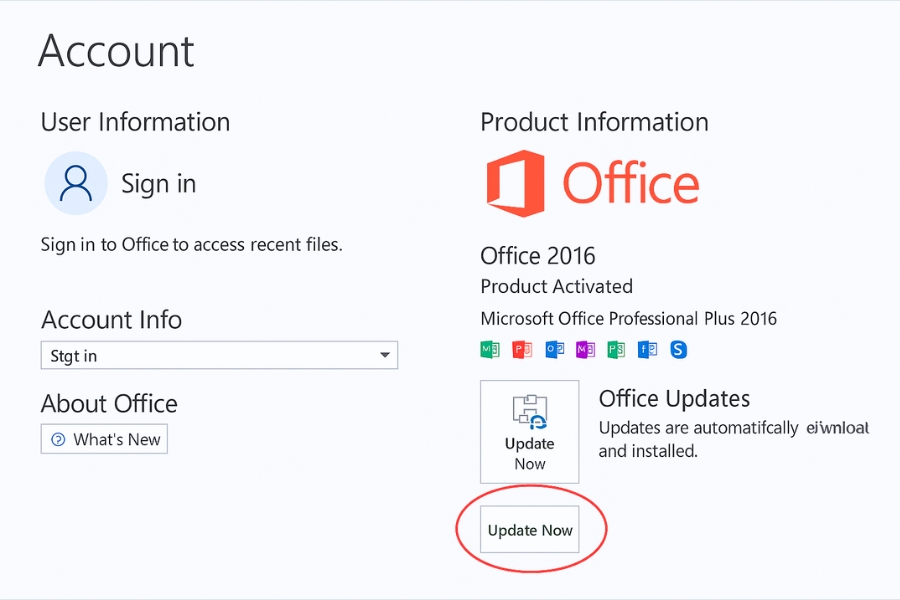Click the green M app icon
900x600 pixels.
pyautogui.click(x=490, y=349)
